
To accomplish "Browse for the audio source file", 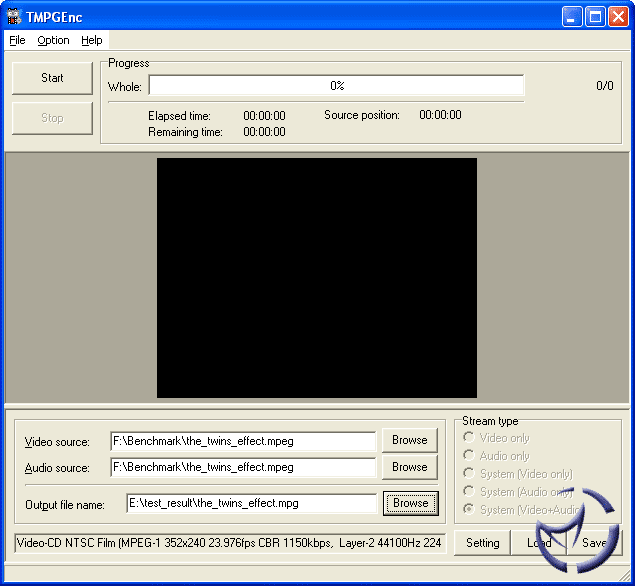I will [x=409, y=467].
